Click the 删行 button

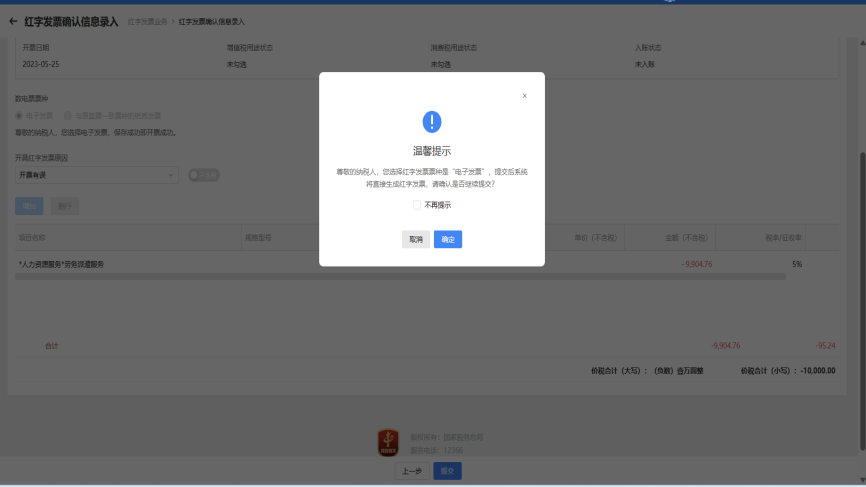(65, 206)
